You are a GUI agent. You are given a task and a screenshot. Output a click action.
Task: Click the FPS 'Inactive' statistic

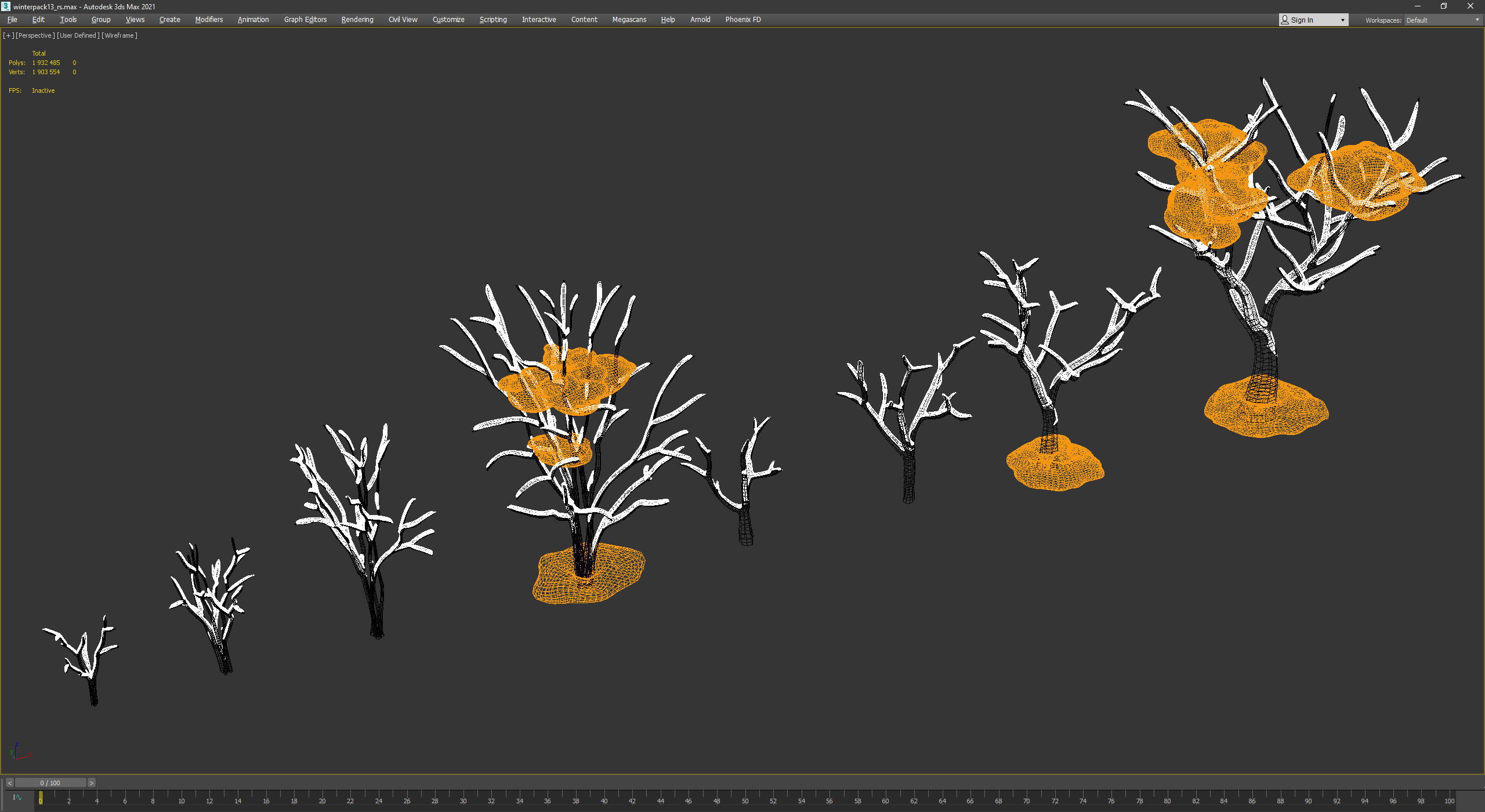pos(43,90)
